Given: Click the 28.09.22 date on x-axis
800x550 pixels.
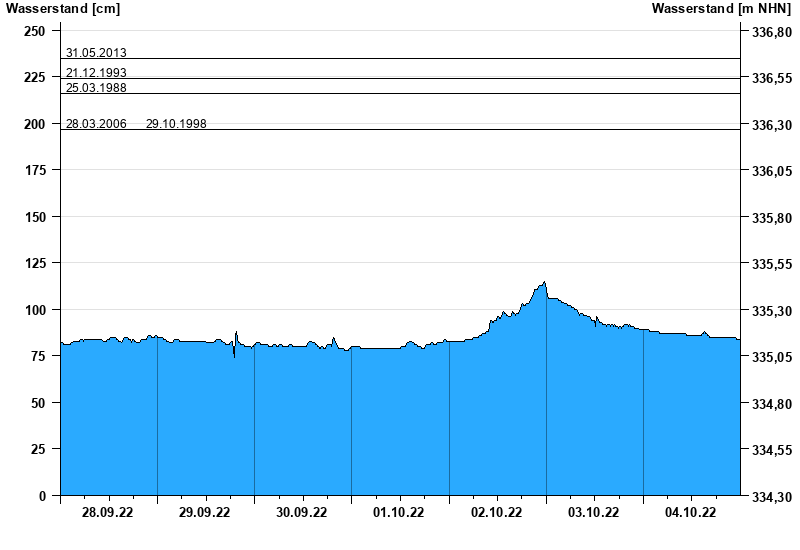Looking at the screenshot, I should 108,513.
